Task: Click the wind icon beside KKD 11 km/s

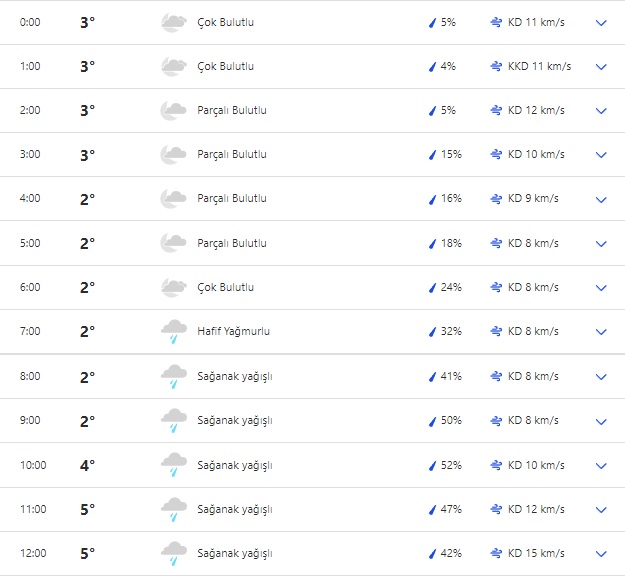Action: (496, 66)
